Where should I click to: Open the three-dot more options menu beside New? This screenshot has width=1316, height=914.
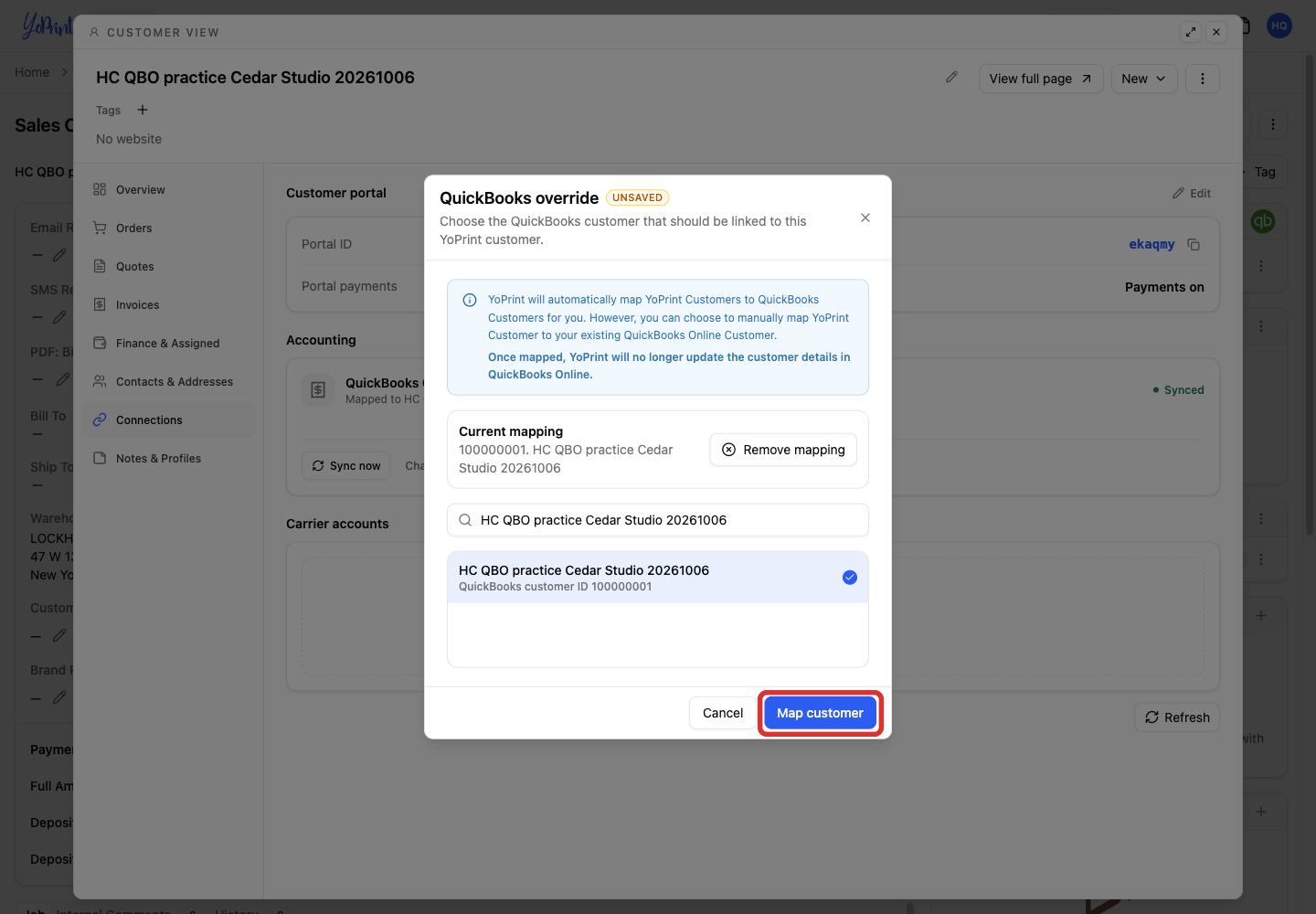click(1203, 79)
